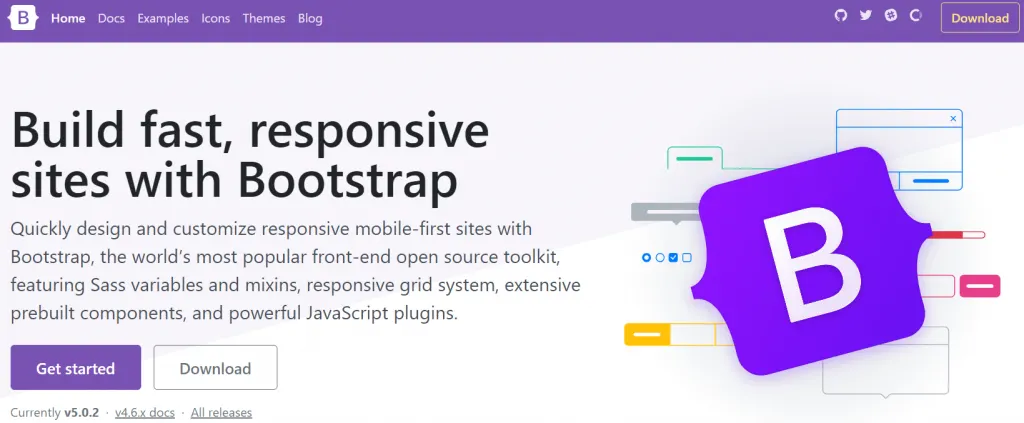
Task: Go to the Home nav item
Action: 68,18
